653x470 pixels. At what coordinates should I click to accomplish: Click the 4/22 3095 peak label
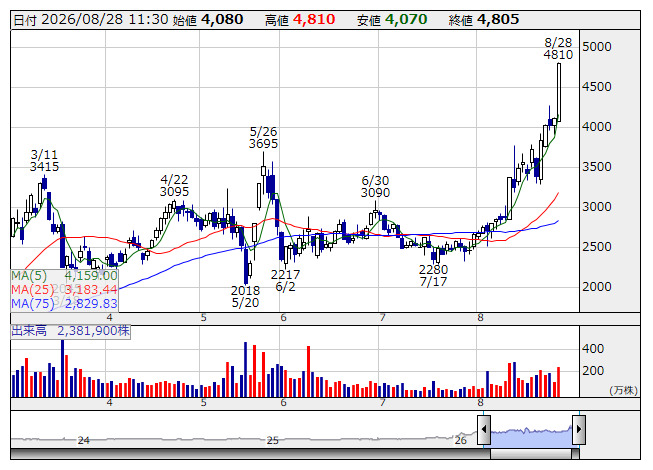pyautogui.click(x=174, y=186)
